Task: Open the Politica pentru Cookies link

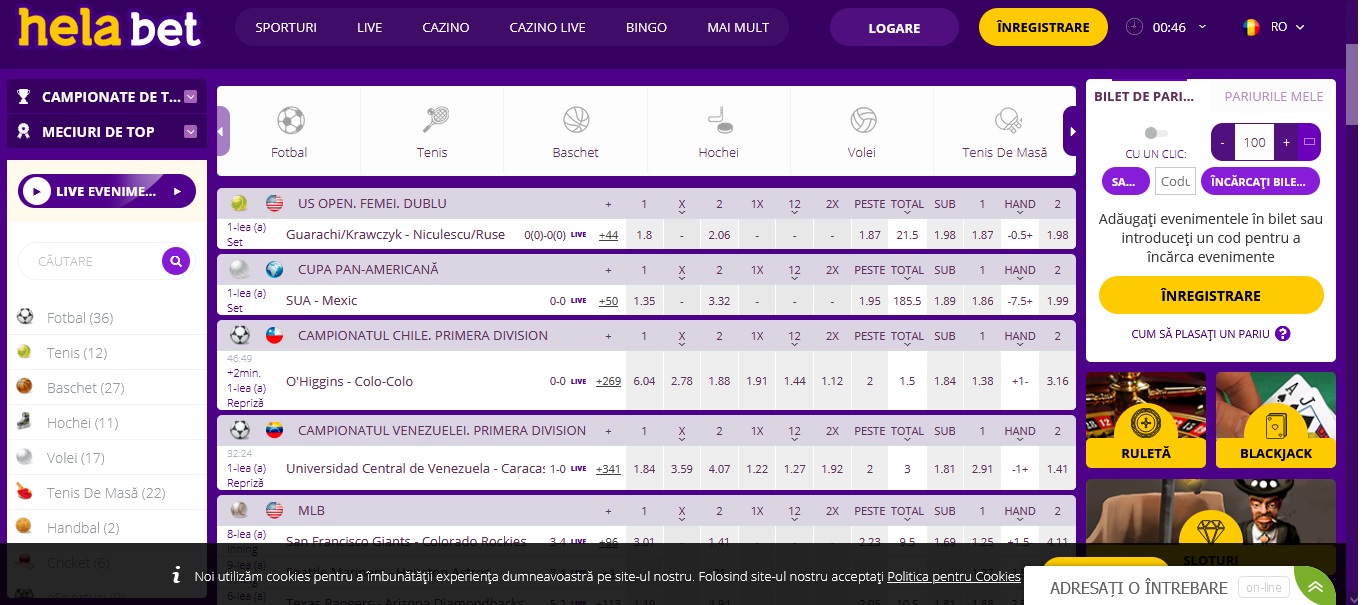Action: coord(954,577)
